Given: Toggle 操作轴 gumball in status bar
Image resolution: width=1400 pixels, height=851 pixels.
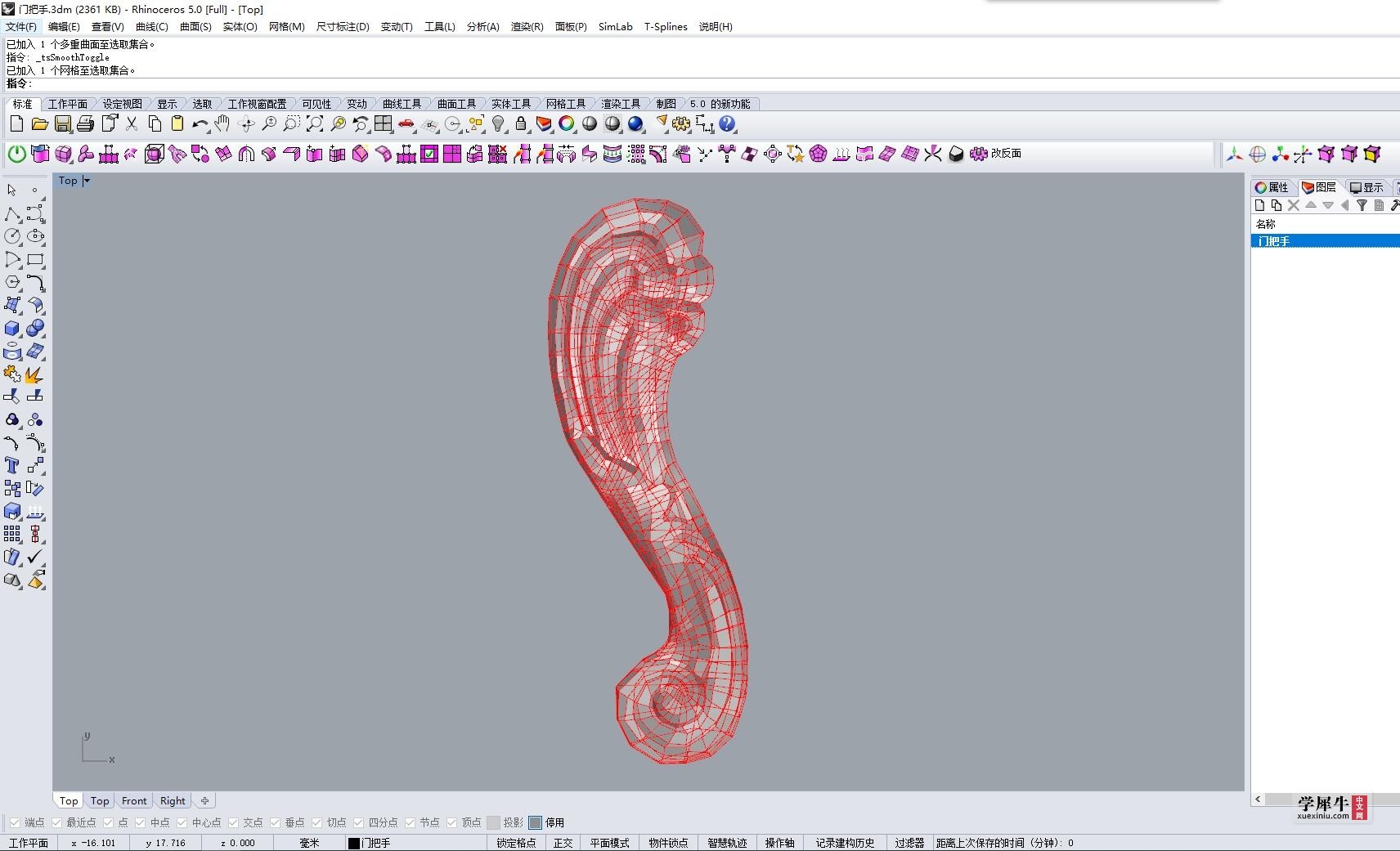Looking at the screenshot, I should pos(779,843).
